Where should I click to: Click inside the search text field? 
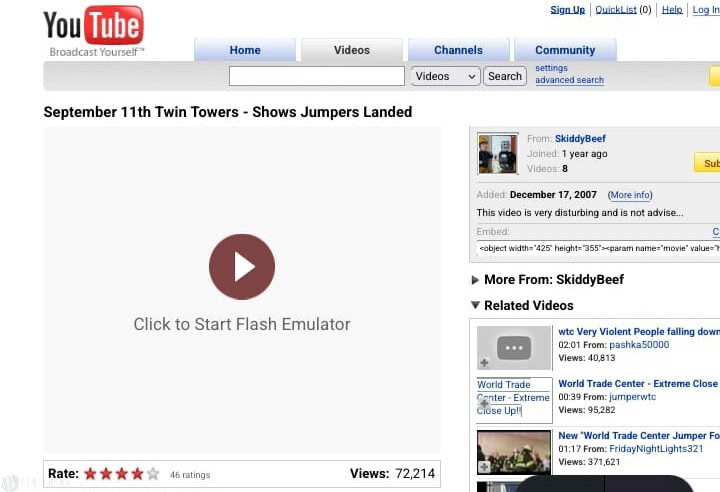(x=316, y=76)
